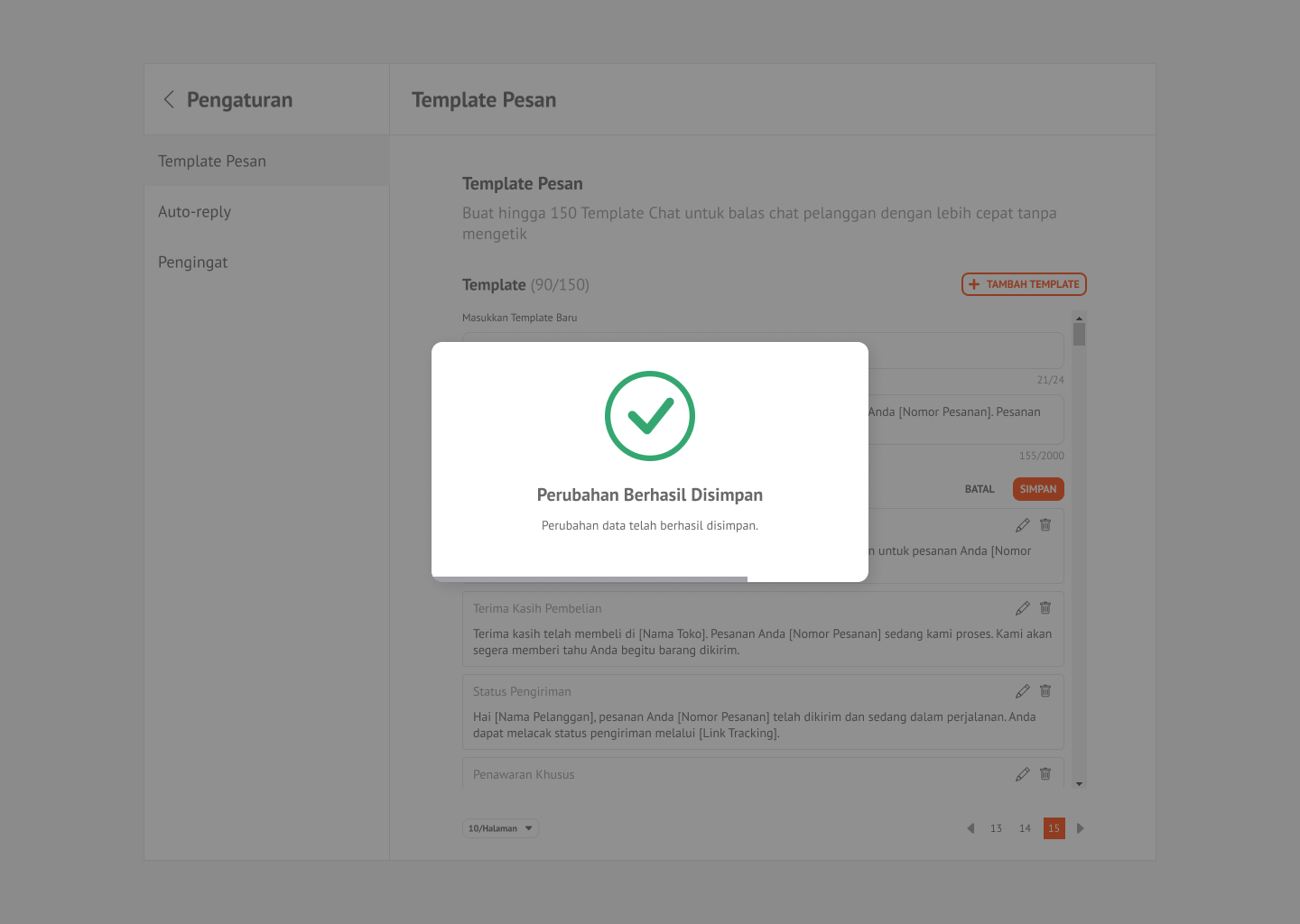Image resolution: width=1300 pixels, height=924 pixels.
Task: Click the green success checkmark icon
Action: [650, 416]
